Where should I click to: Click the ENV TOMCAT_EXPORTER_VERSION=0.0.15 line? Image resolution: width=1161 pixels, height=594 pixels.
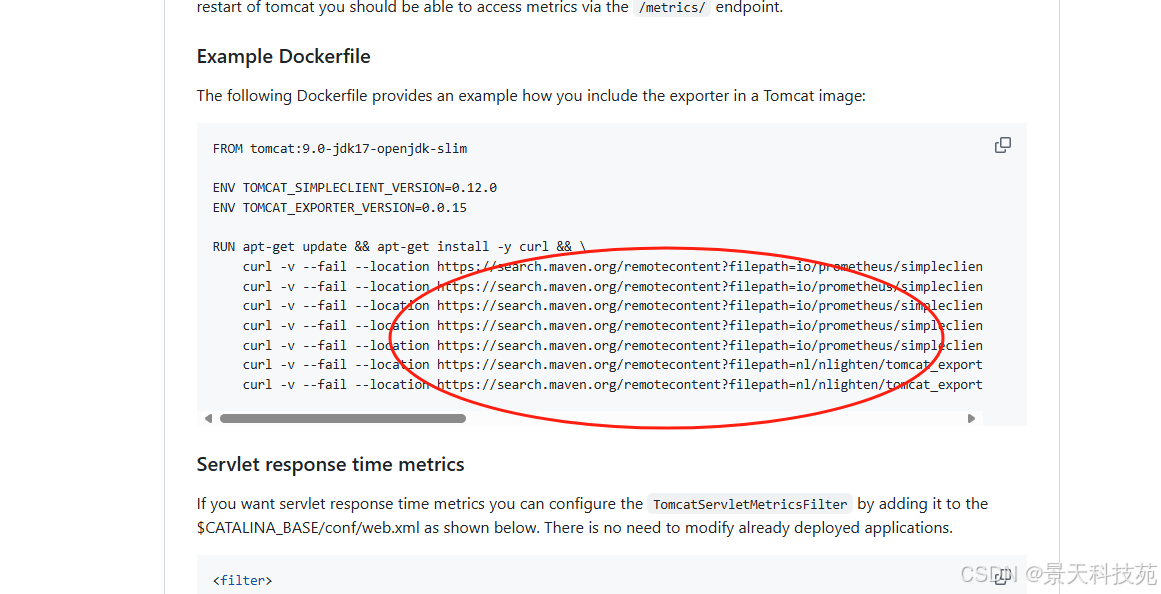click(339, 208)
